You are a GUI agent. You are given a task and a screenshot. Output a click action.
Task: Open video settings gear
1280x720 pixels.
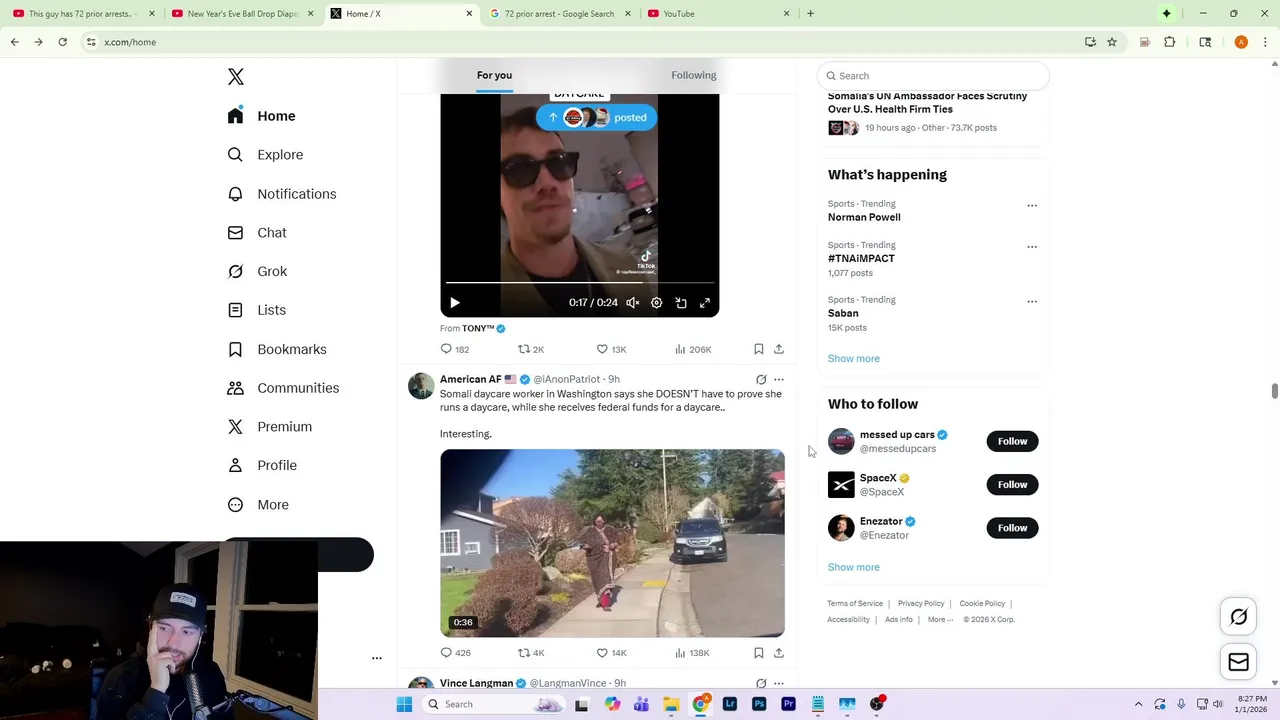[657, 303]
